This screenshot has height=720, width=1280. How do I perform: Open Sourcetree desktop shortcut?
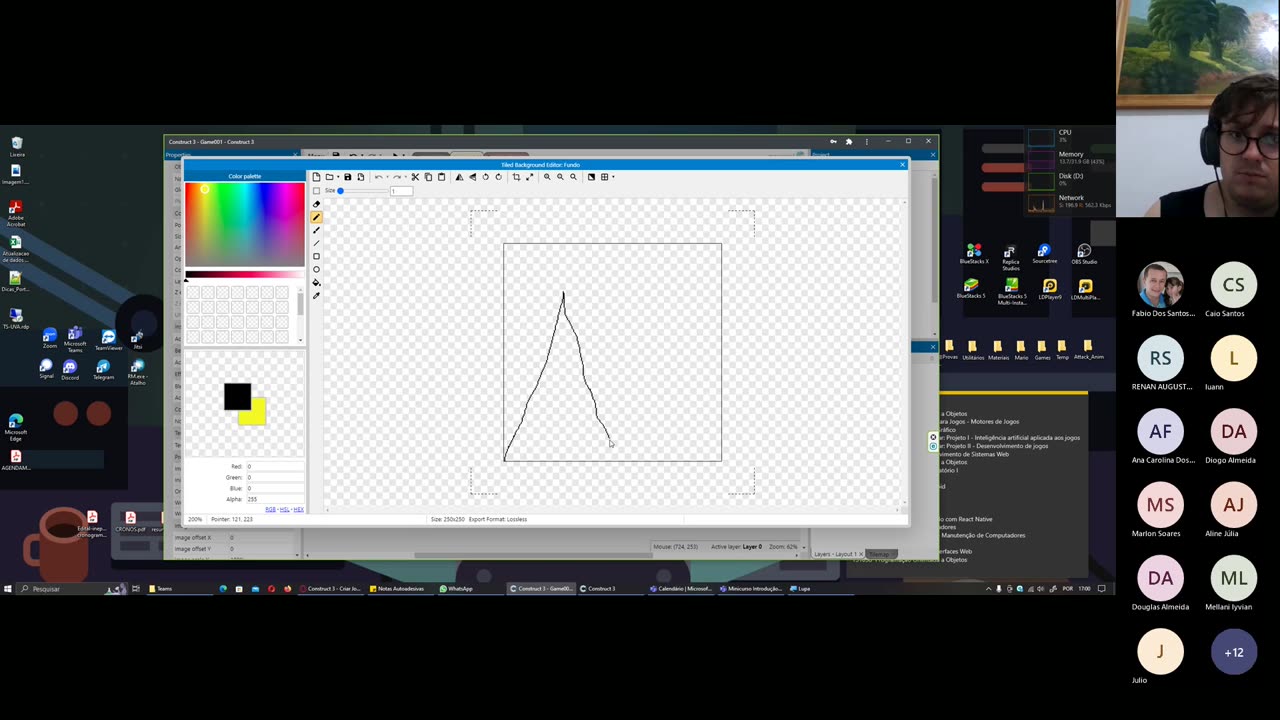(1044, 254)
